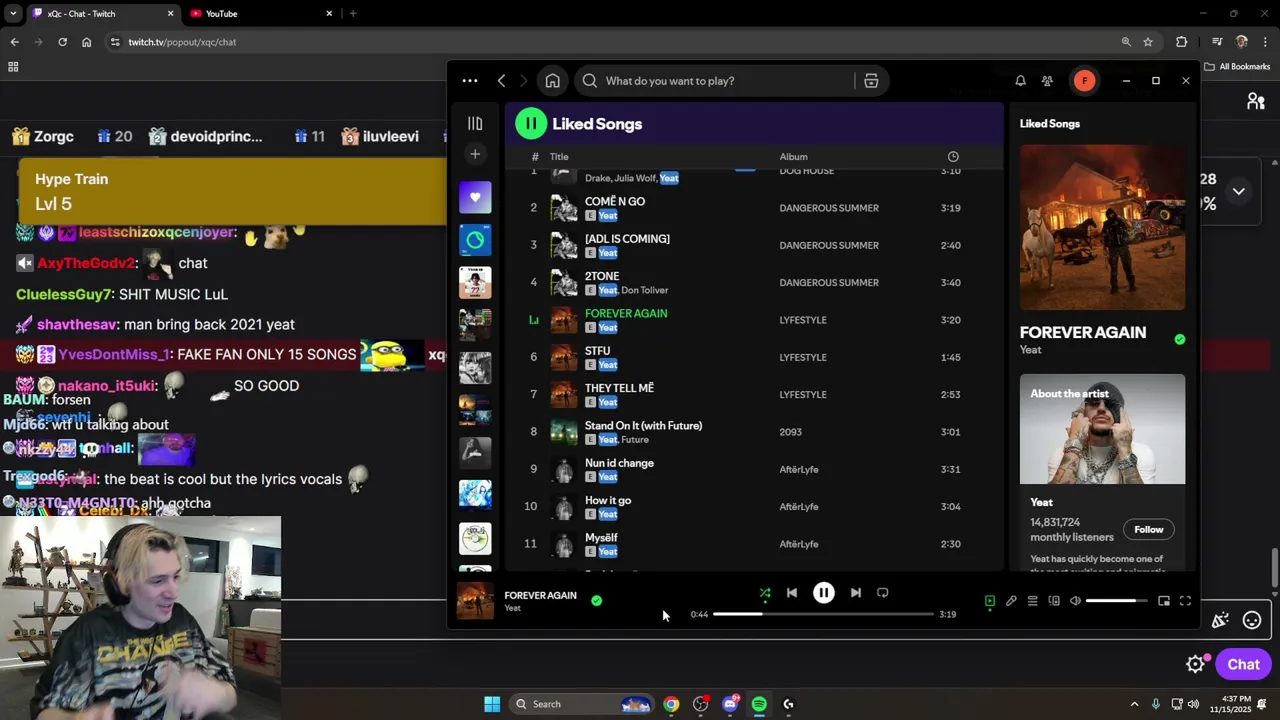Follow Yeat in the artist card

[1149, 529]
